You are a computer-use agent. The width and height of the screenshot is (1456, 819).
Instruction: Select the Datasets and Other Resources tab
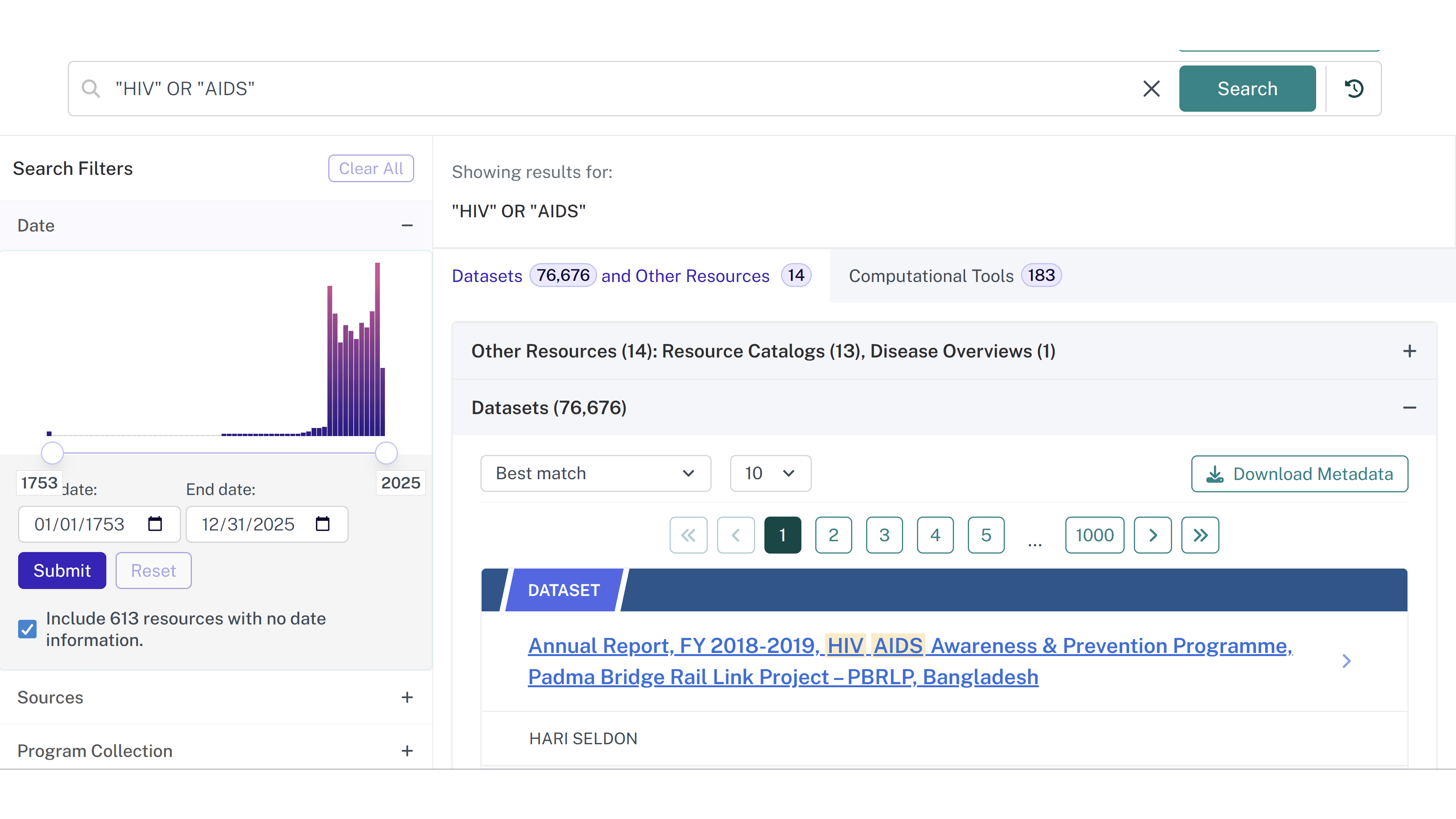click(x=631, y=276)
